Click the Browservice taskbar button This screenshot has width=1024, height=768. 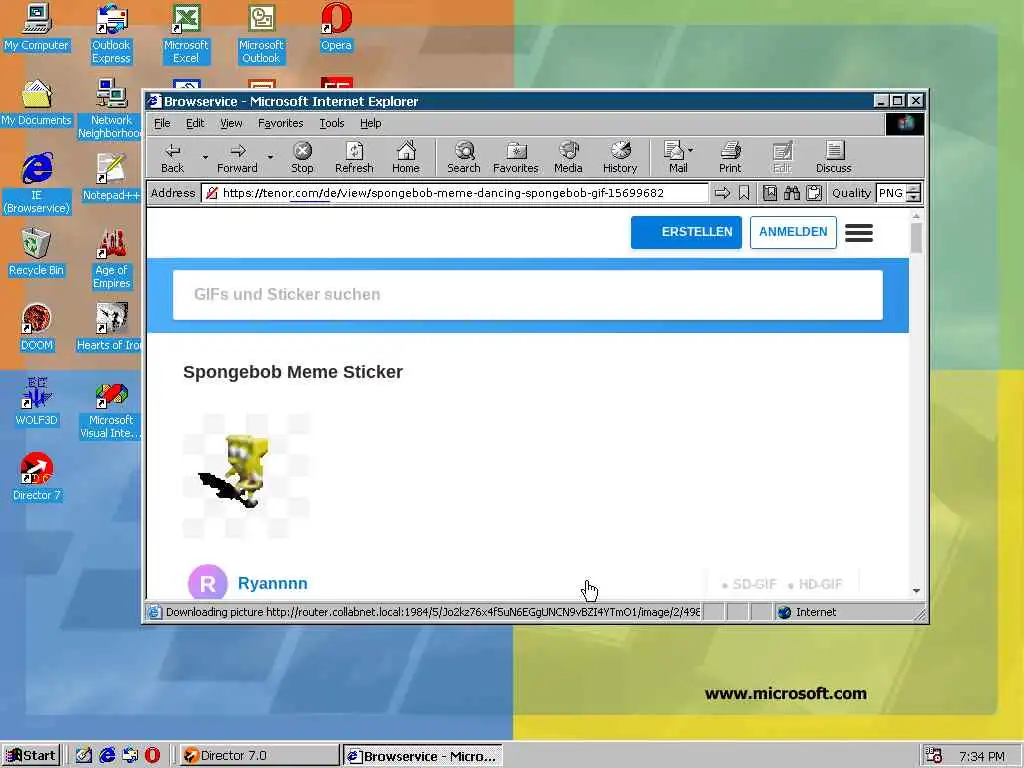click(423, 756)
